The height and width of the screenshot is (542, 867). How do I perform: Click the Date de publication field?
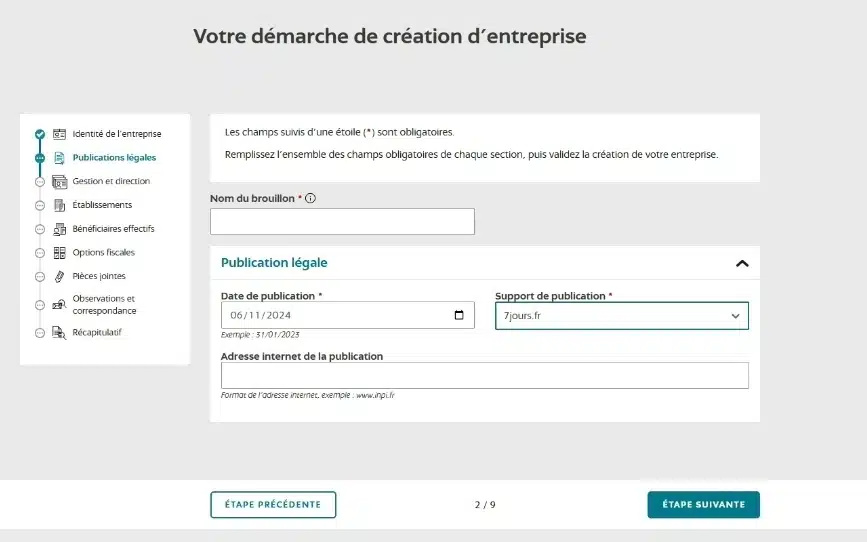coord(348,315)
